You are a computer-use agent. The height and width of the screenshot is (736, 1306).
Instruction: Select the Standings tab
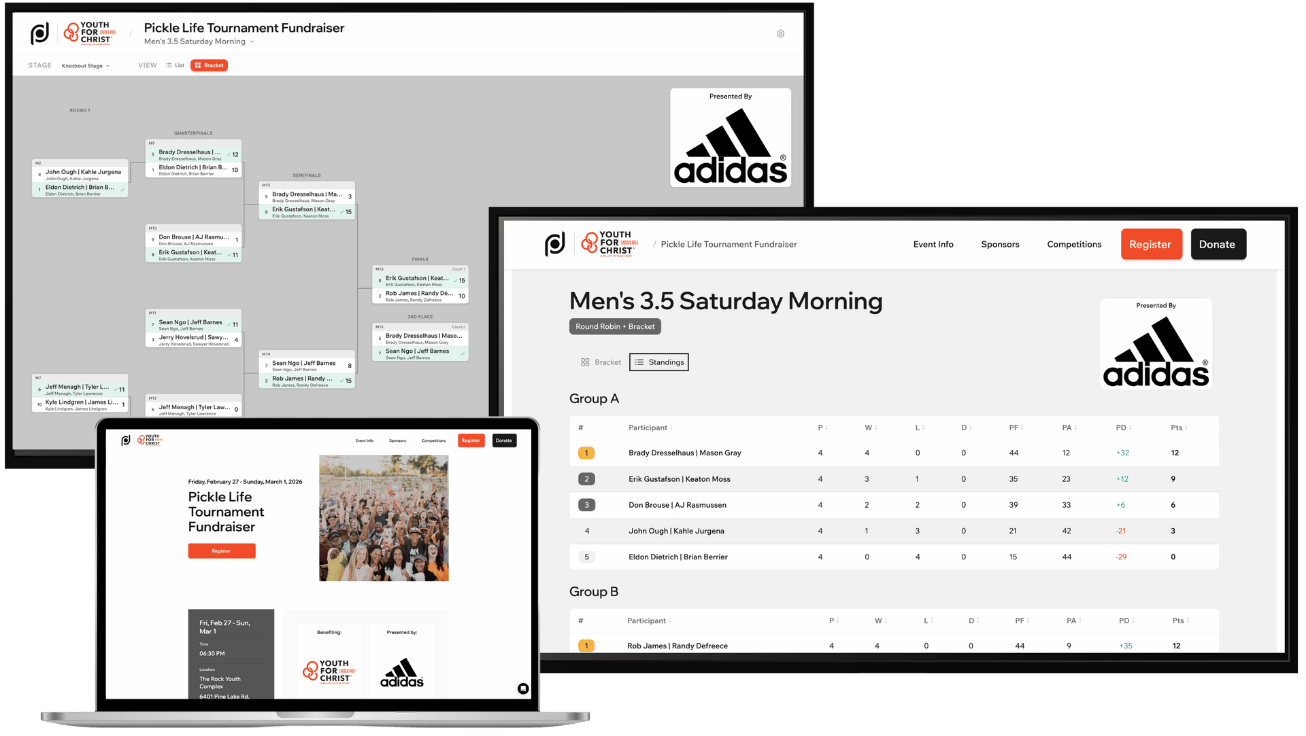(659, 362)
